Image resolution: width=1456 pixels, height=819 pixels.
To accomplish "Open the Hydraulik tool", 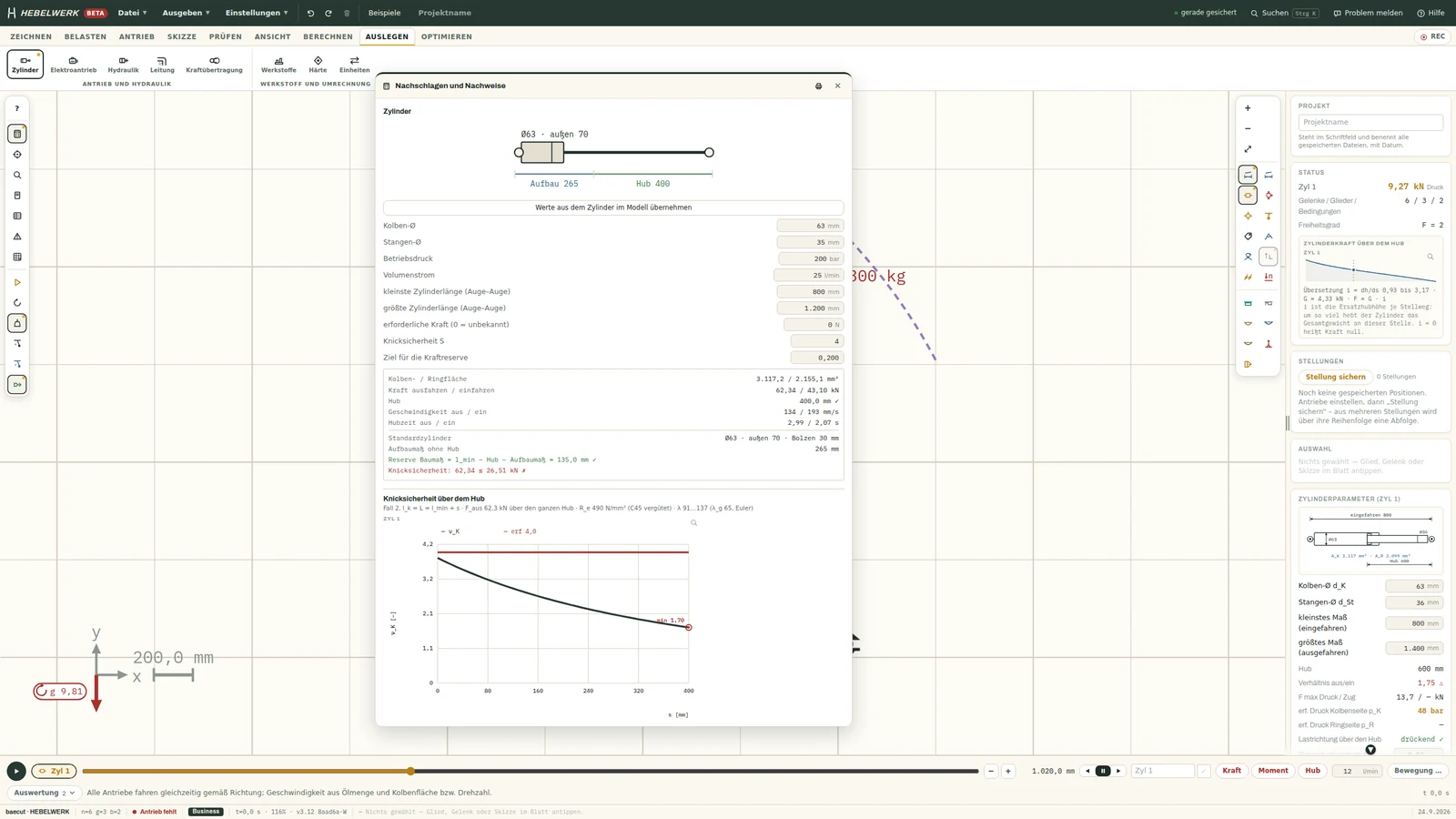I will 123,65.
